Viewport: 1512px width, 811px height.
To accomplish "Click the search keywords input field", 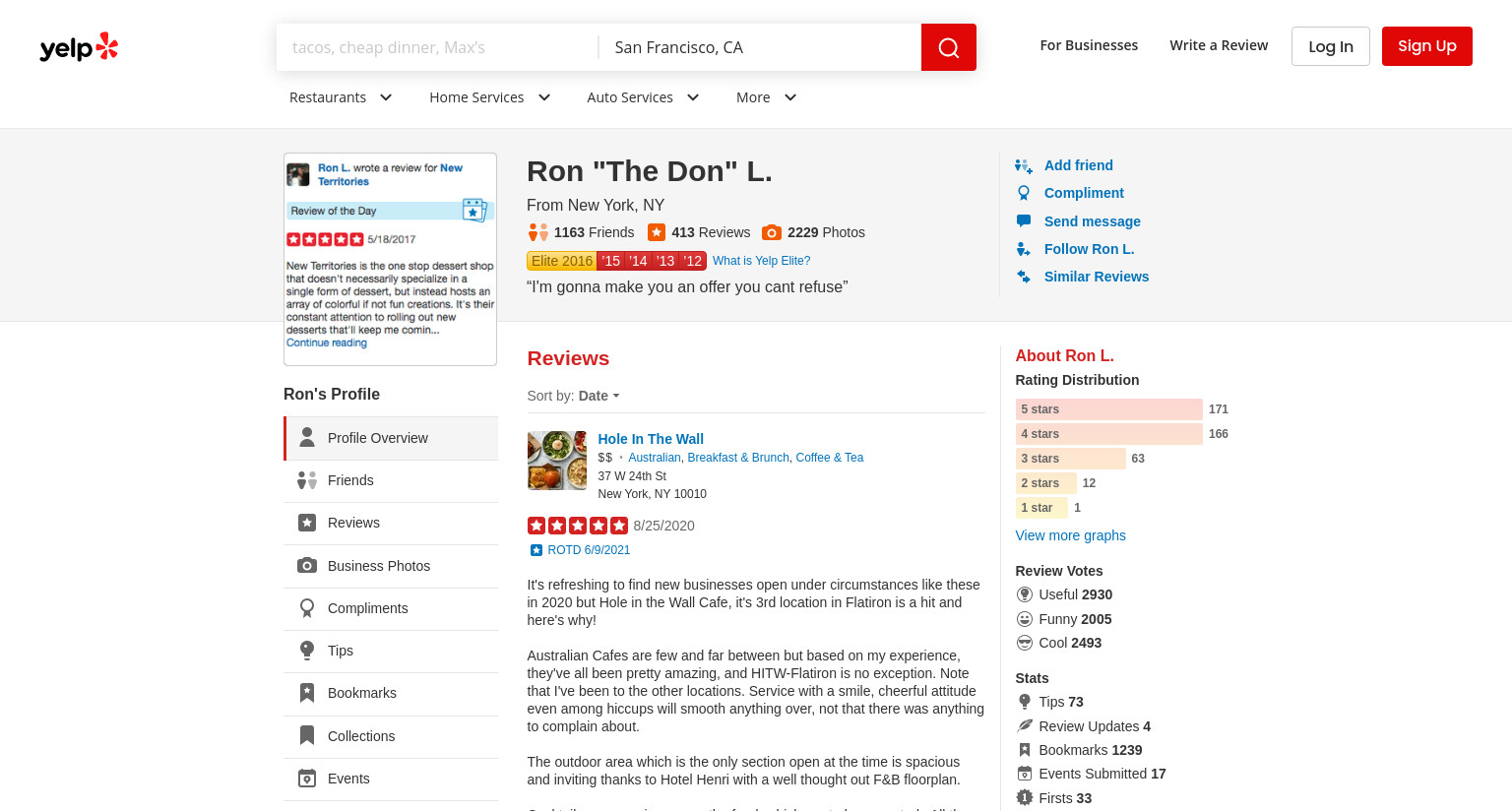I will 437,47.
